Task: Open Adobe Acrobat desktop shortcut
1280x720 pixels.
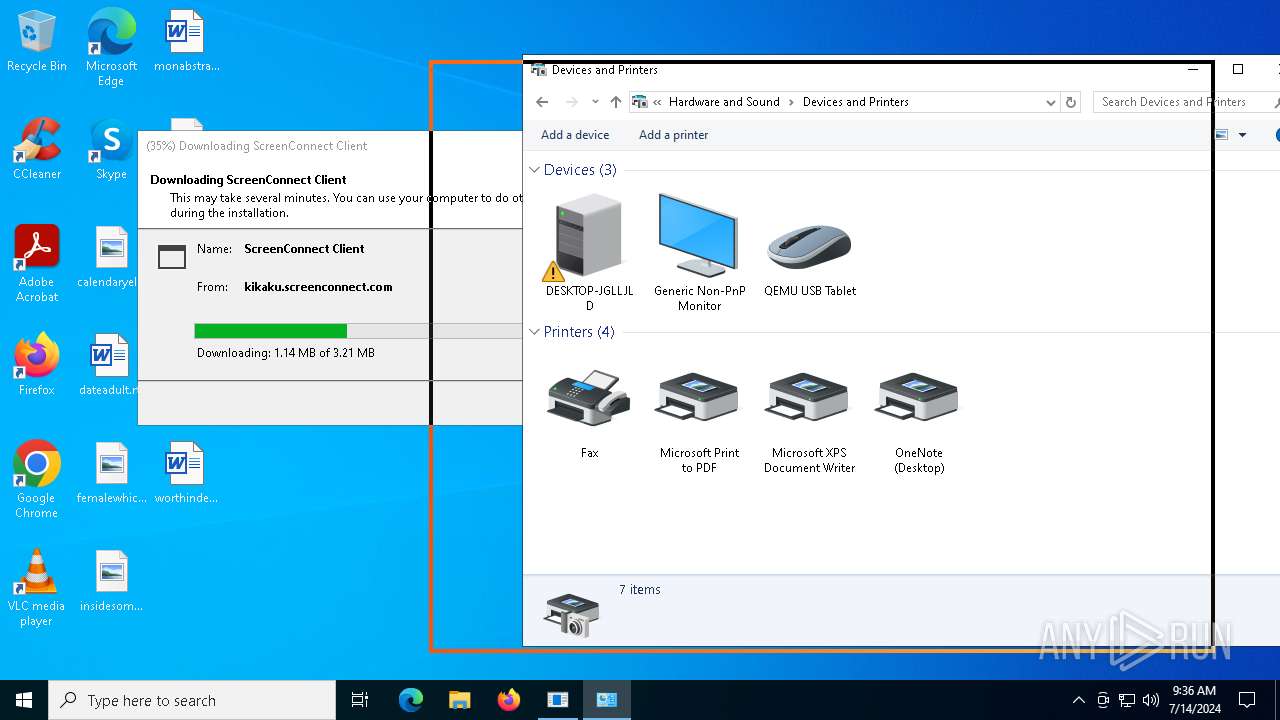Action: 37,264
